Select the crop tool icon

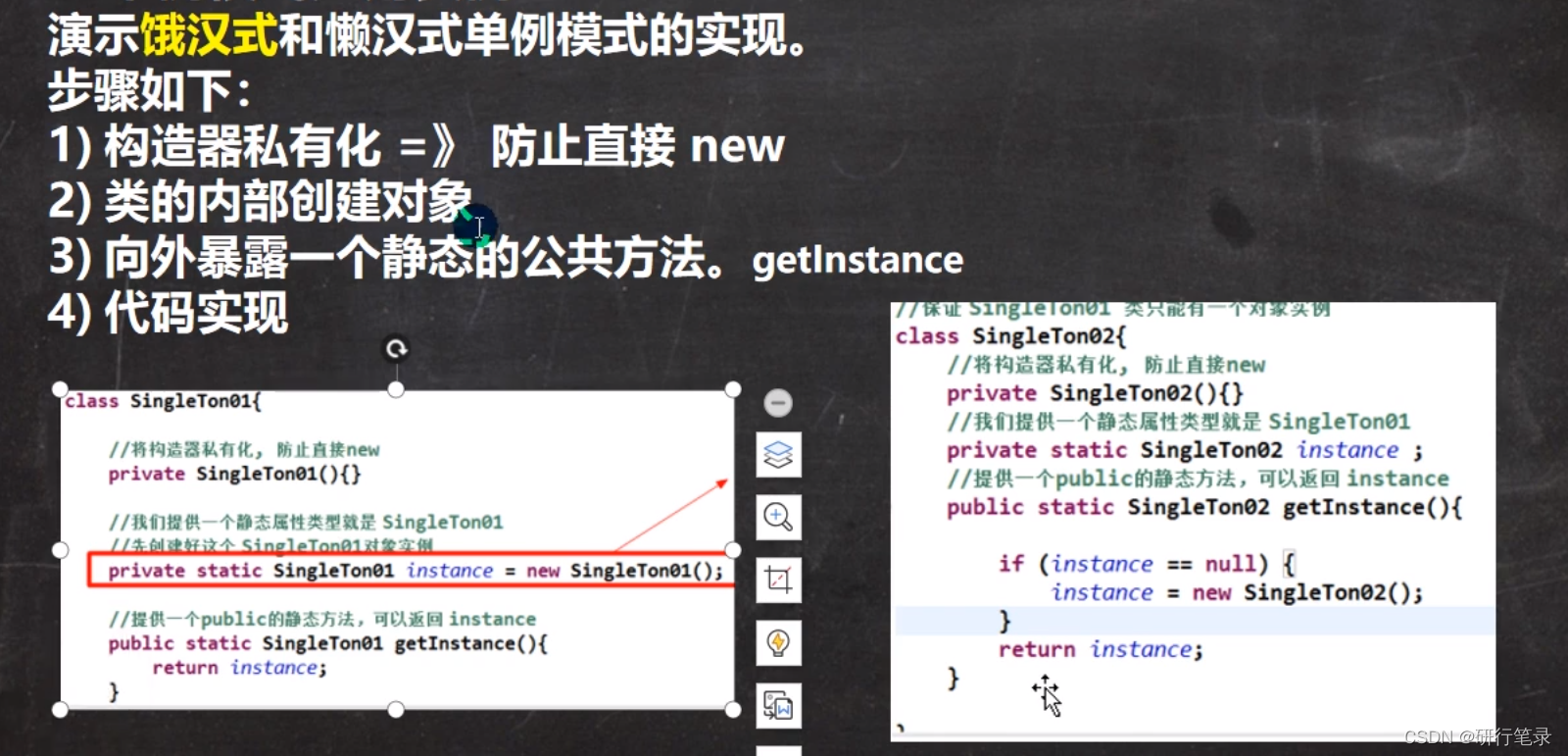(x=778, y=580)
